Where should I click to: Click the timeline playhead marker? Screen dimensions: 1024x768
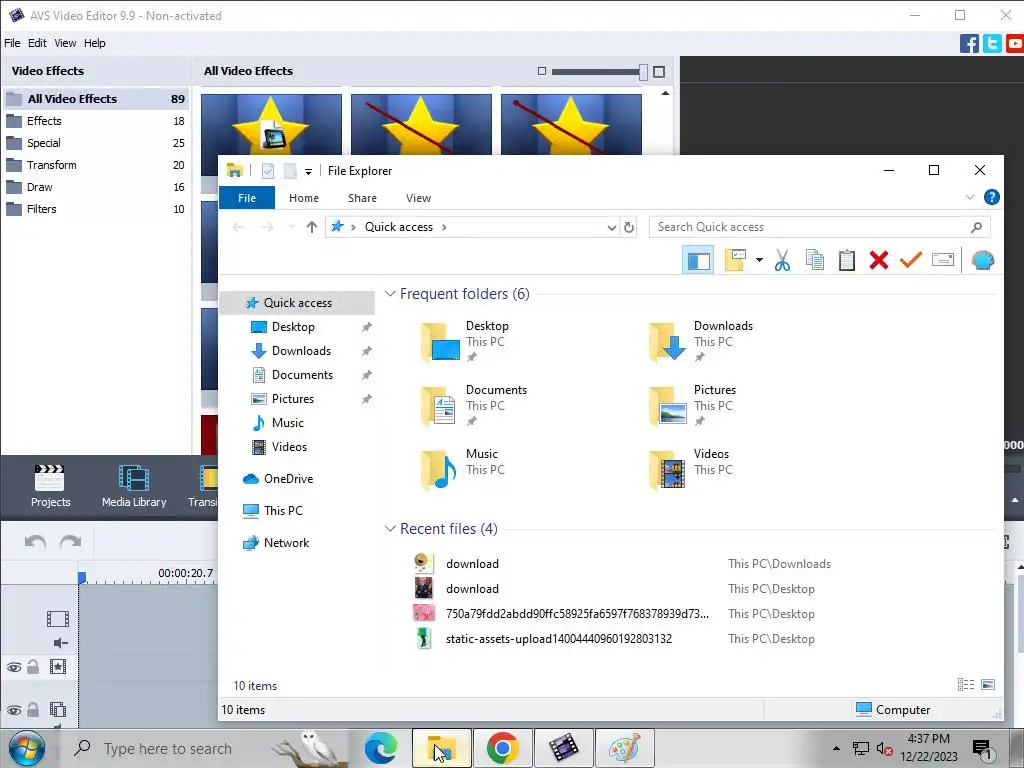[x=82, y=577]
